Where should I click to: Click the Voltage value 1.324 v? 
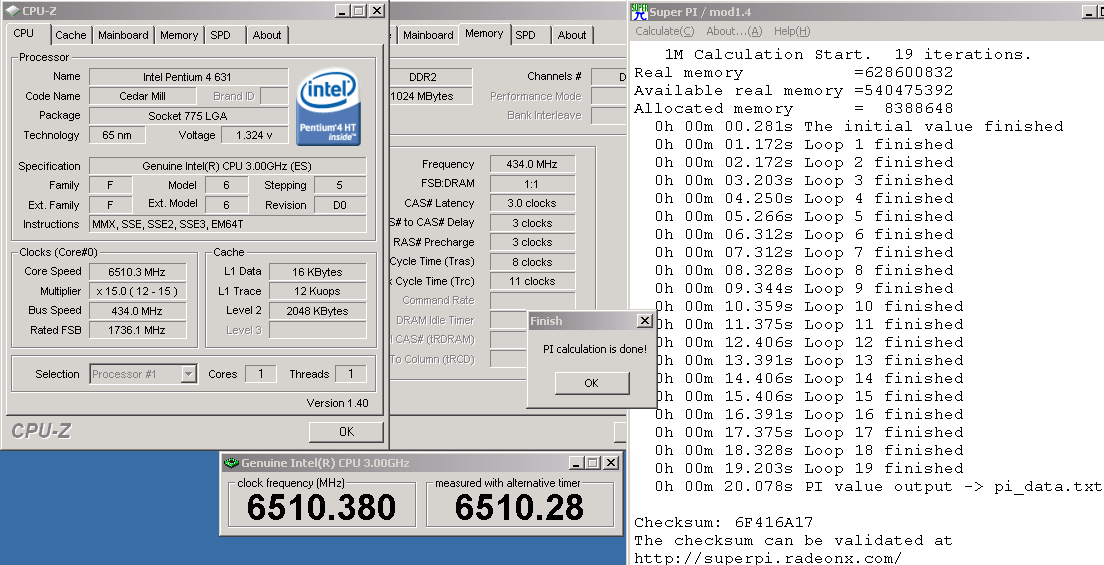point(255,135)
